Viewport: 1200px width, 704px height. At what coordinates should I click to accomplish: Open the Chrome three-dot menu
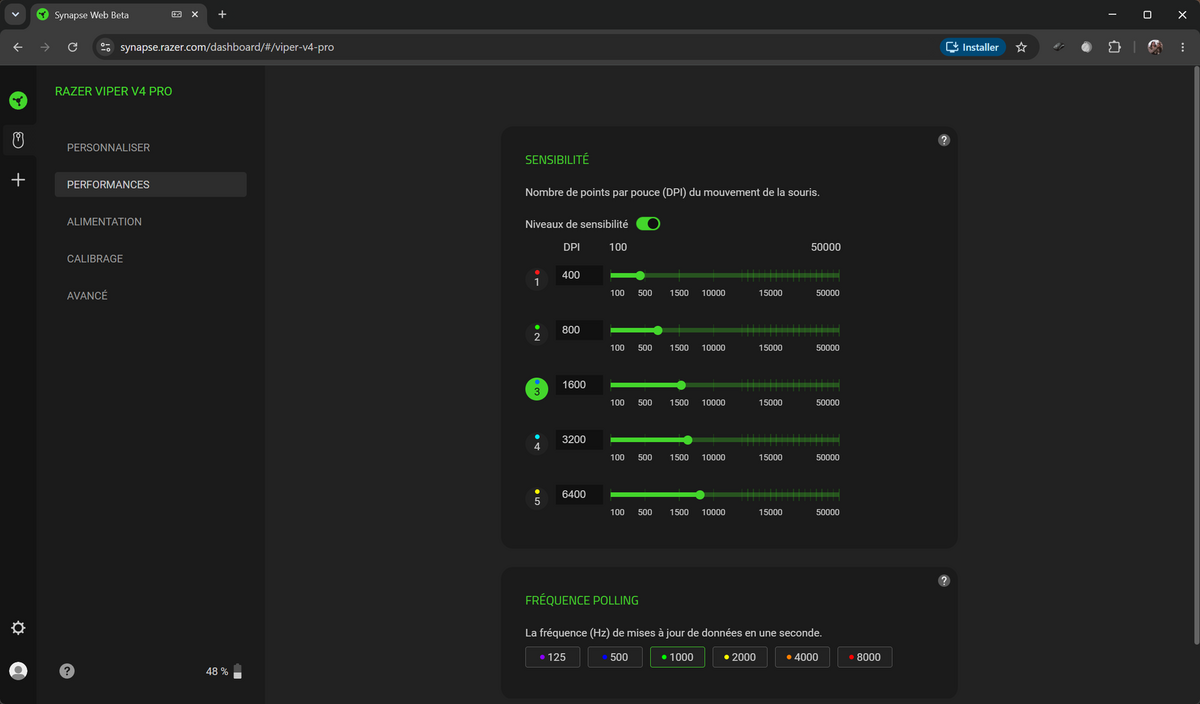(1182, 47)
